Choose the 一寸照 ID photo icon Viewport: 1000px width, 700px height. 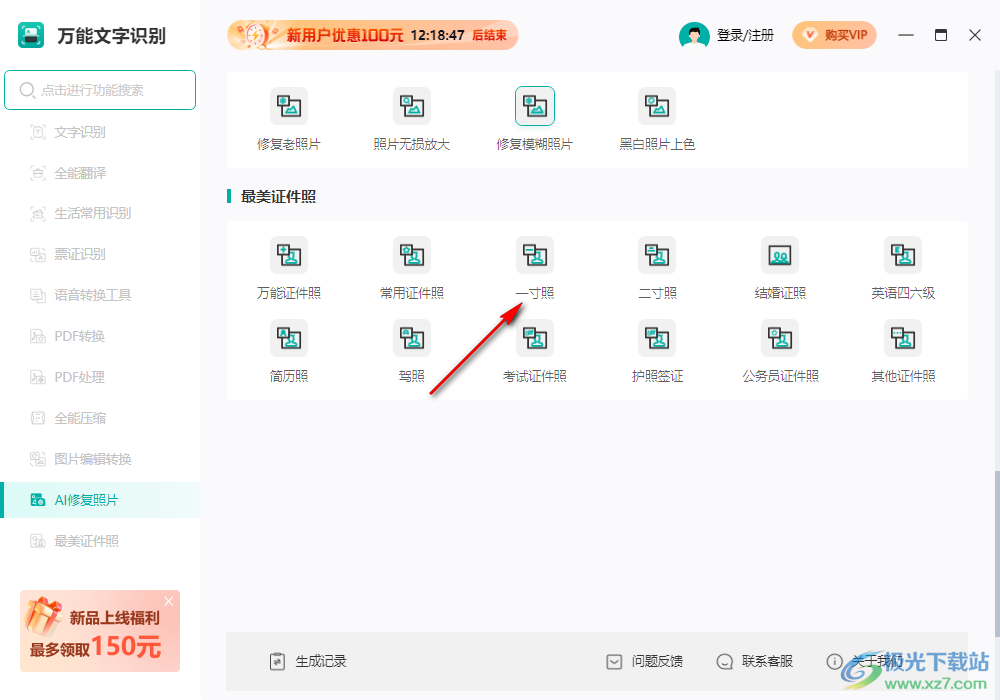534,256
